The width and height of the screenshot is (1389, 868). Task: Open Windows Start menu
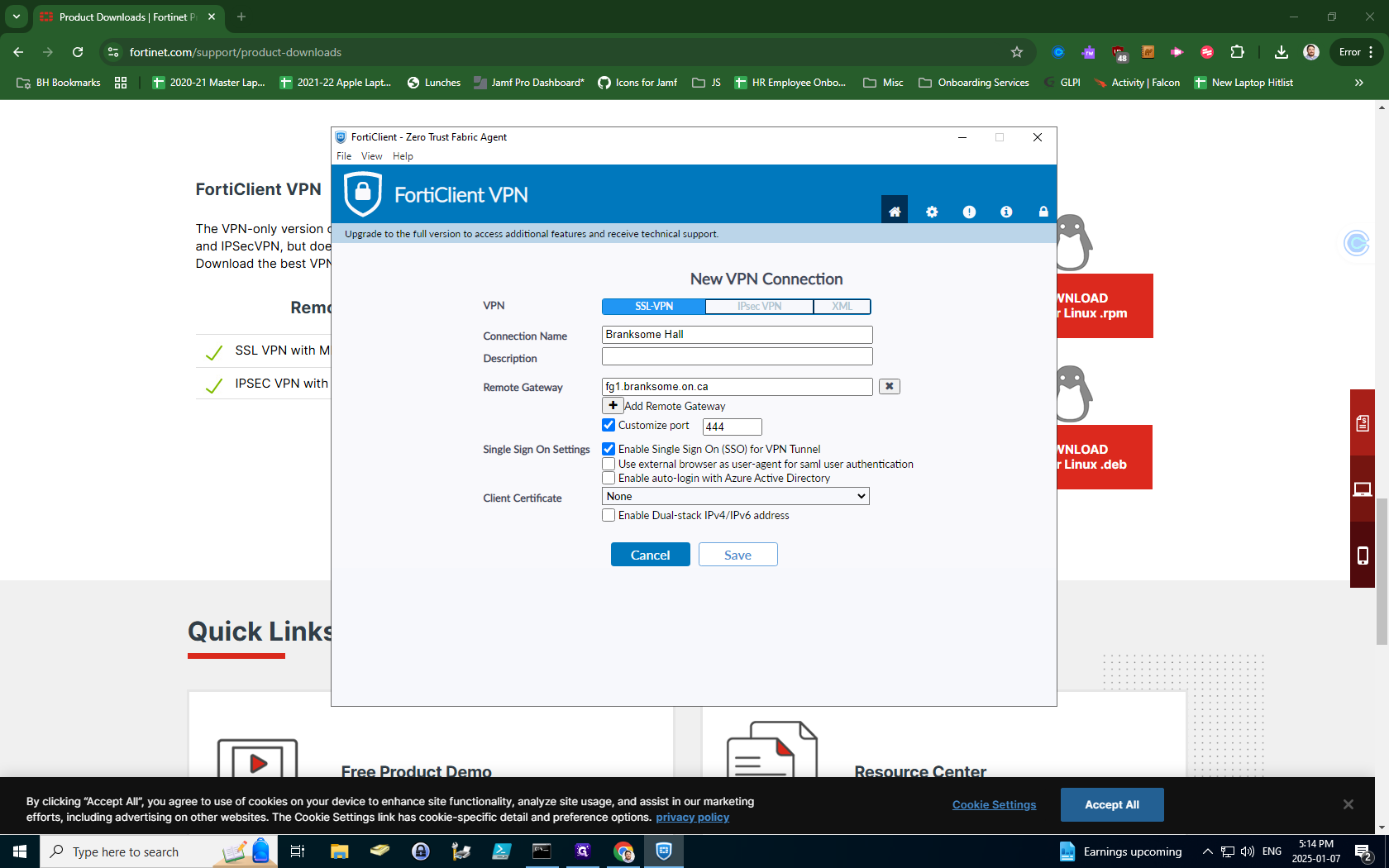click(x=20, y=851)
